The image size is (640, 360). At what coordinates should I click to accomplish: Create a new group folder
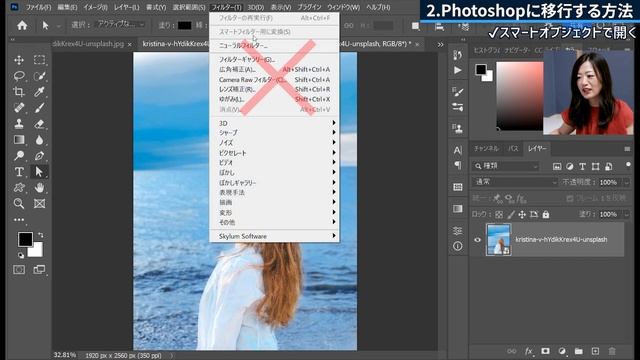coord(578,351)
